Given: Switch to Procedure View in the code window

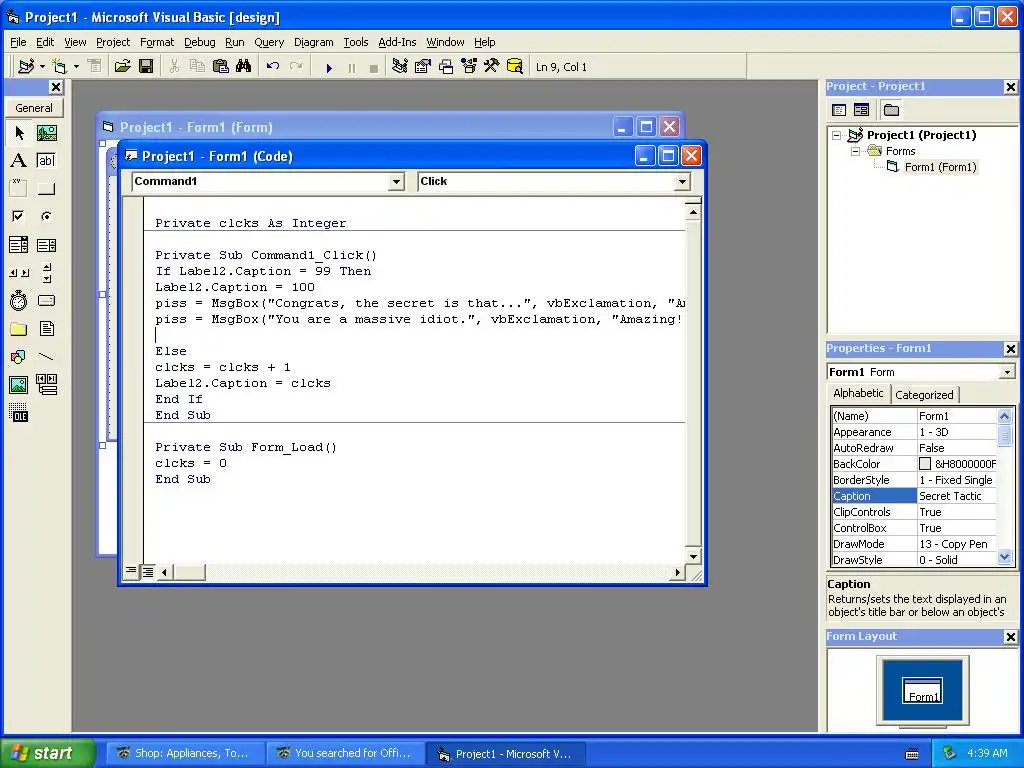Looking at the screenshot, I should pos(131,571).
